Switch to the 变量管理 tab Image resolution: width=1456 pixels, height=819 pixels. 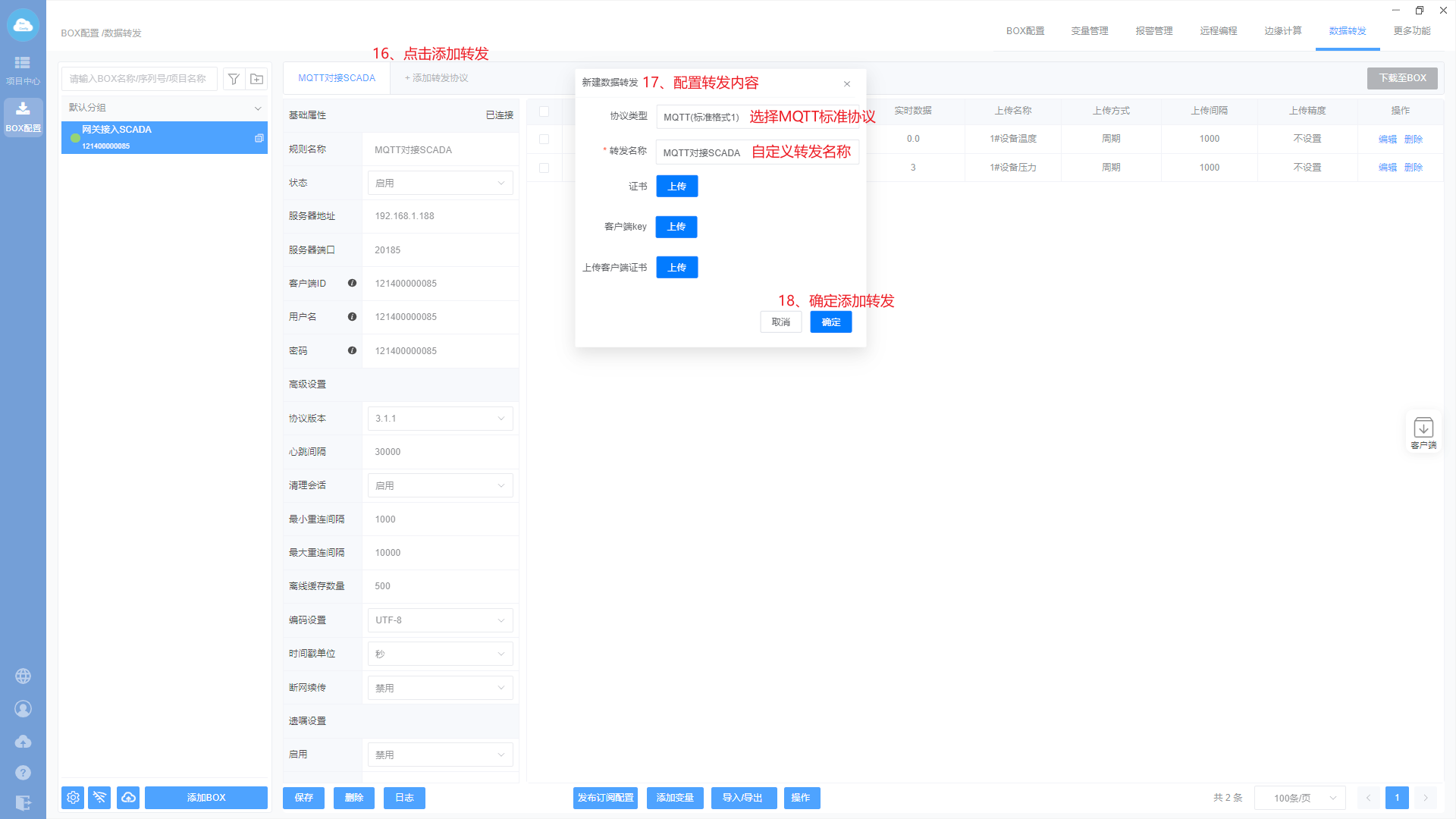(1090, 31)
